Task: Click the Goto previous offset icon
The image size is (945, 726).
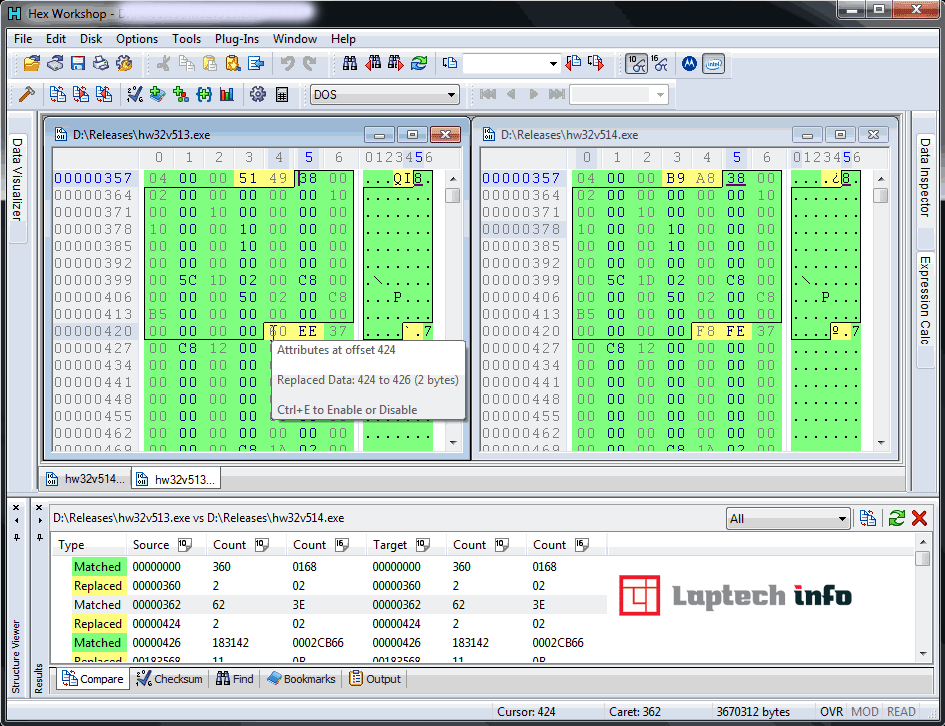Action: (573, 63)
